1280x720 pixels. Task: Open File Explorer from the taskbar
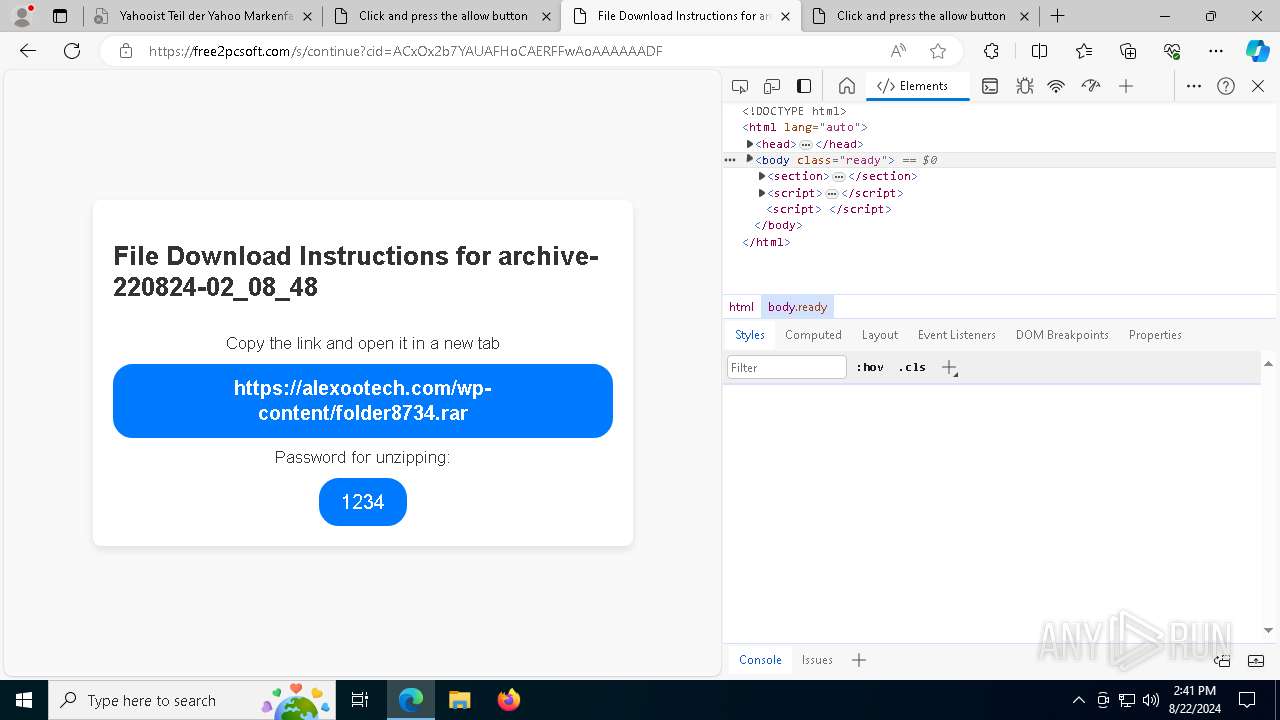point(459,700)
